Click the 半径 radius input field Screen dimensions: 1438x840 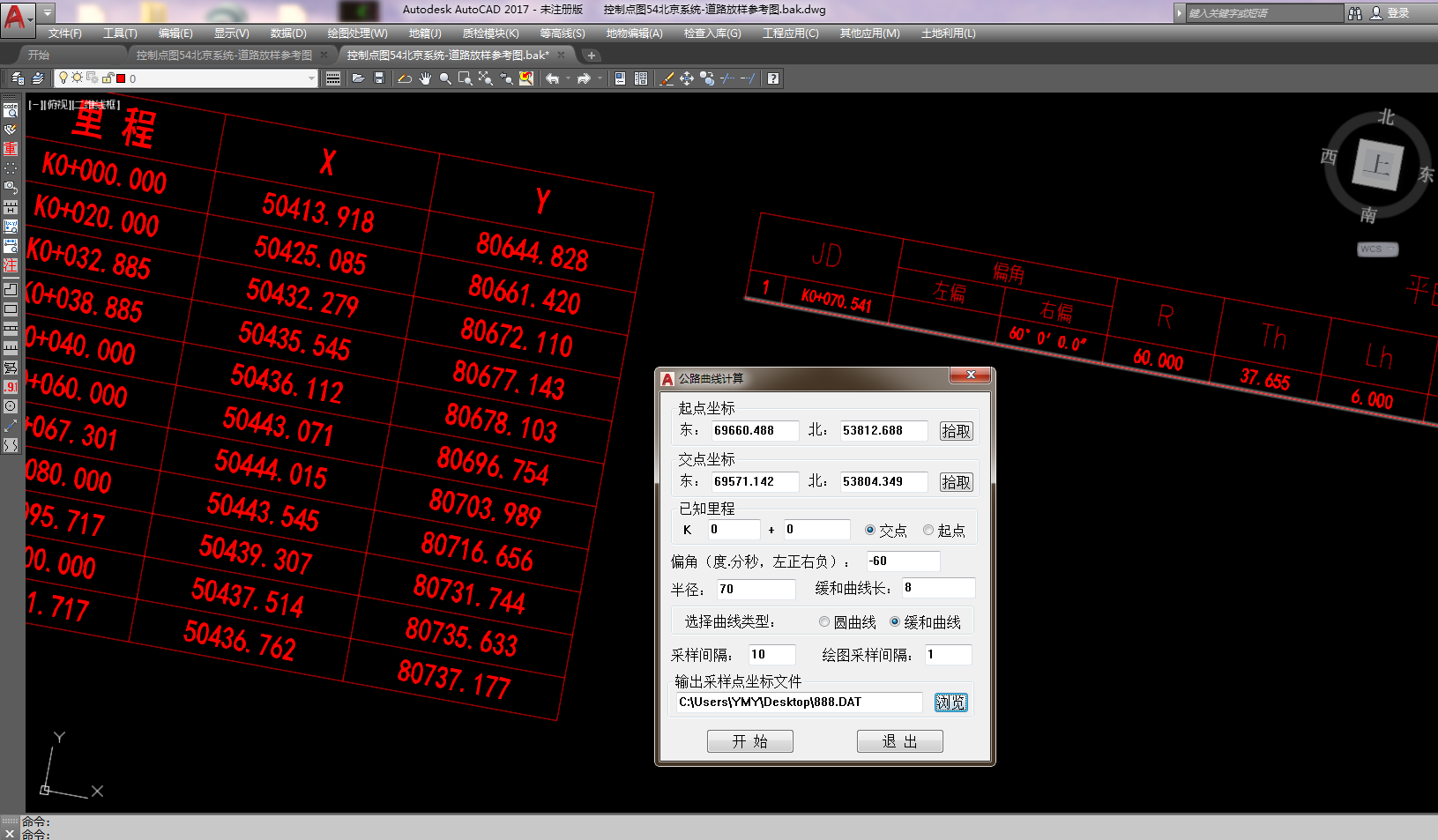pos(754,589)
